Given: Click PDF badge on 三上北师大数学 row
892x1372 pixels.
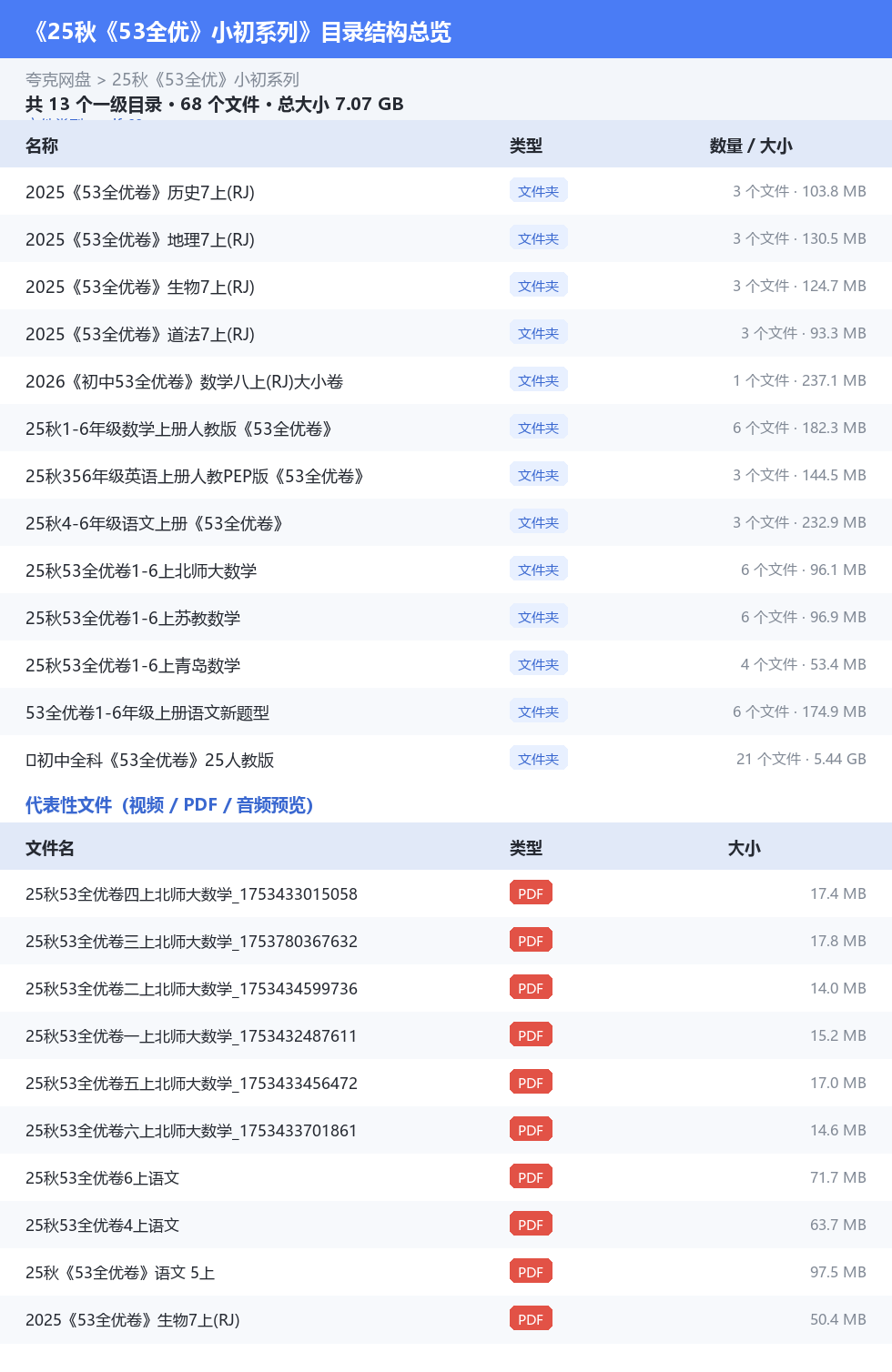Looking at the screenshot, I should [x=531, y=940].
